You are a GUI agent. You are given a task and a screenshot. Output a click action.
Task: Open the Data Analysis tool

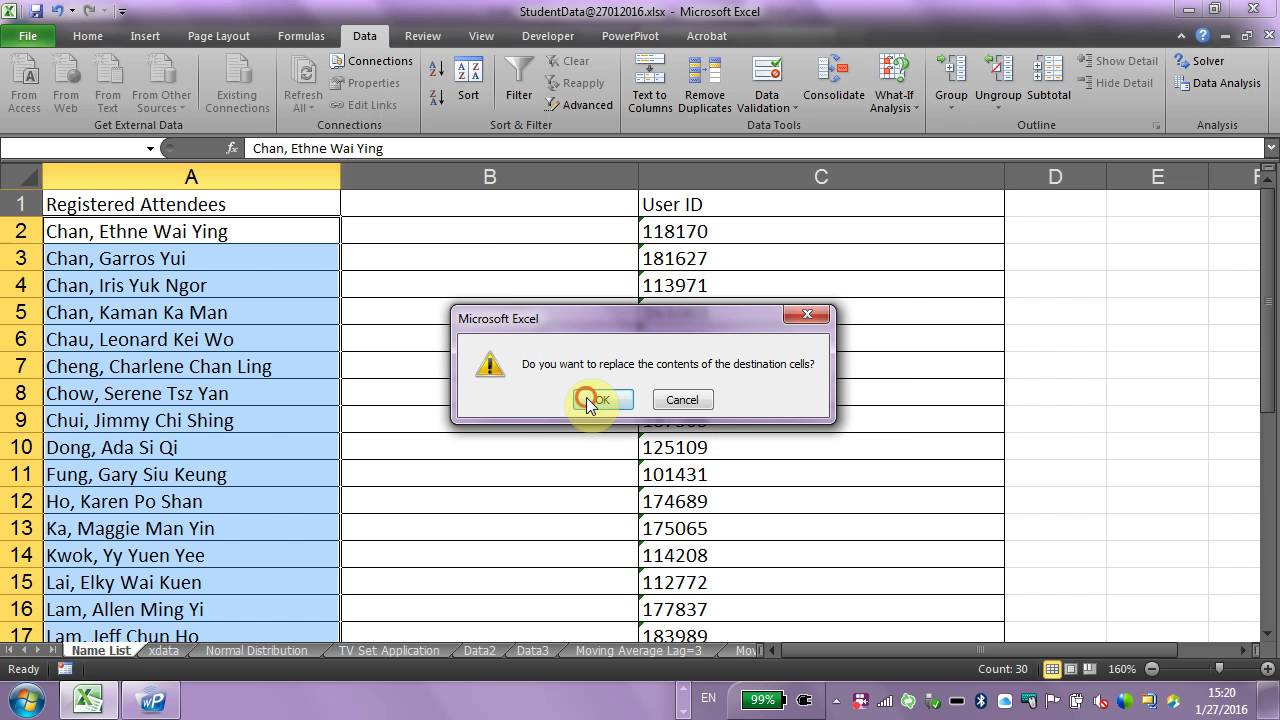click(1217, 83)
